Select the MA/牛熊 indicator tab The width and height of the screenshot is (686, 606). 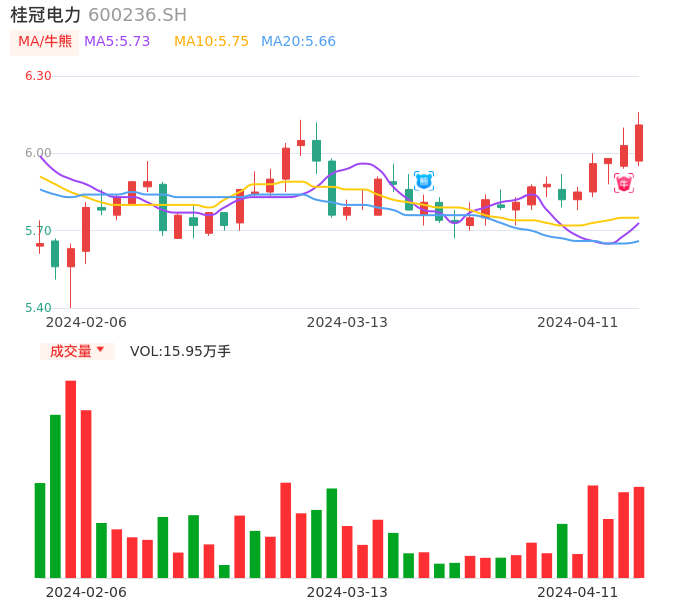tap(45, 42)
